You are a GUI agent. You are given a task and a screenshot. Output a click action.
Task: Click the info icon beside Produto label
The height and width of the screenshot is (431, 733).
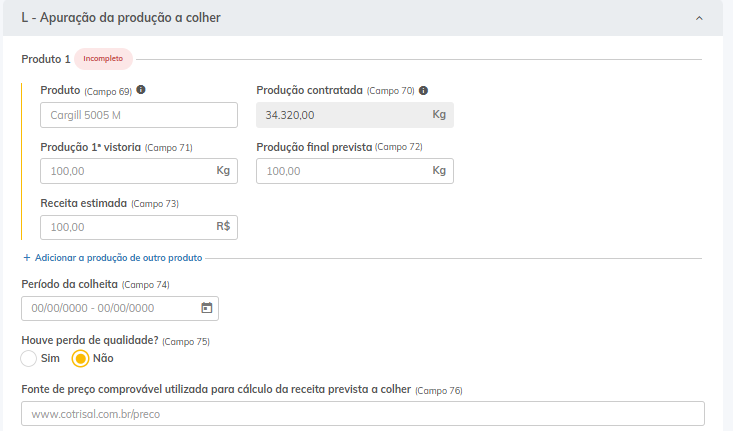pos(141,90)
